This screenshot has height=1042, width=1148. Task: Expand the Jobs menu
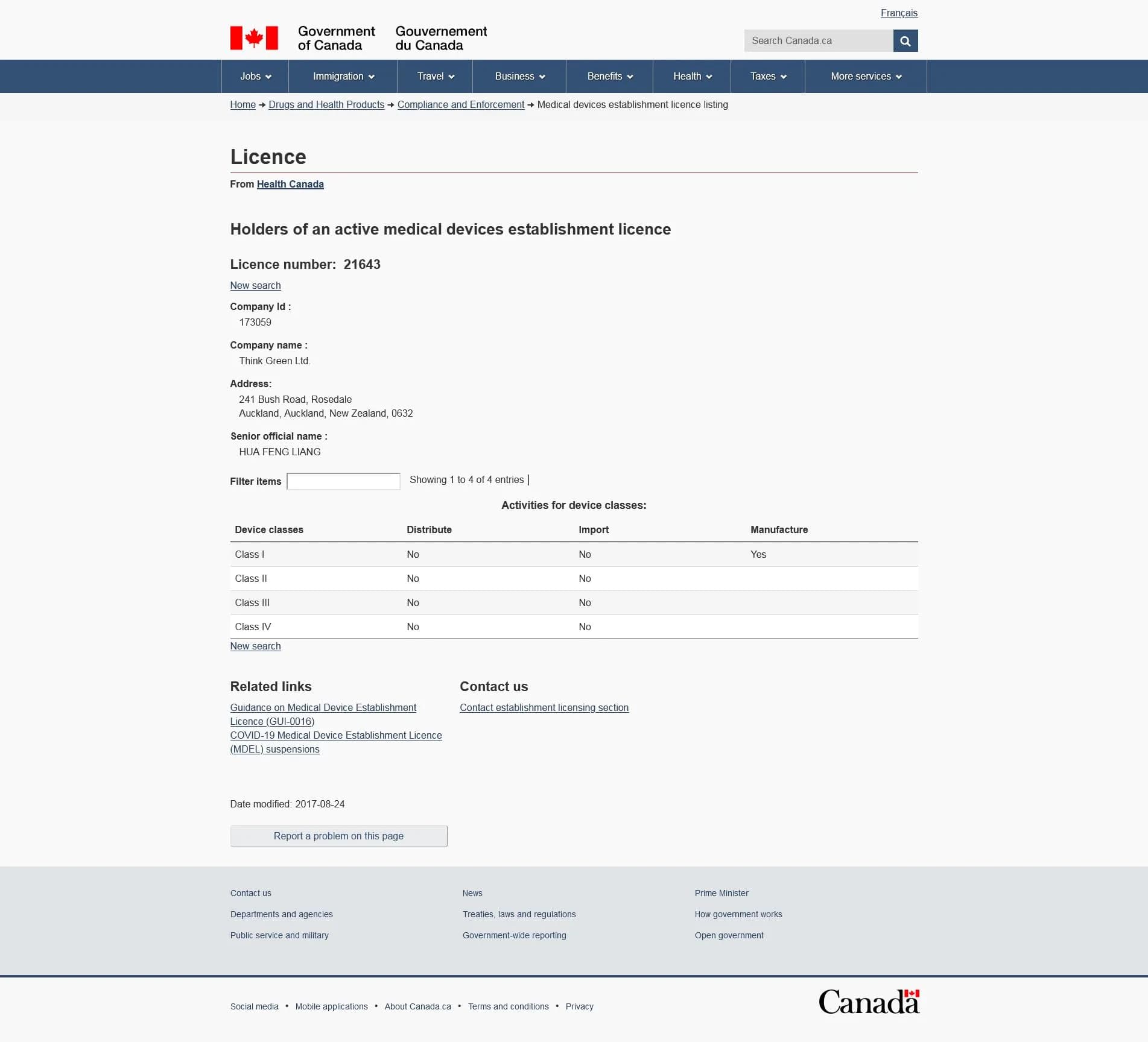[x=255, y=77]
